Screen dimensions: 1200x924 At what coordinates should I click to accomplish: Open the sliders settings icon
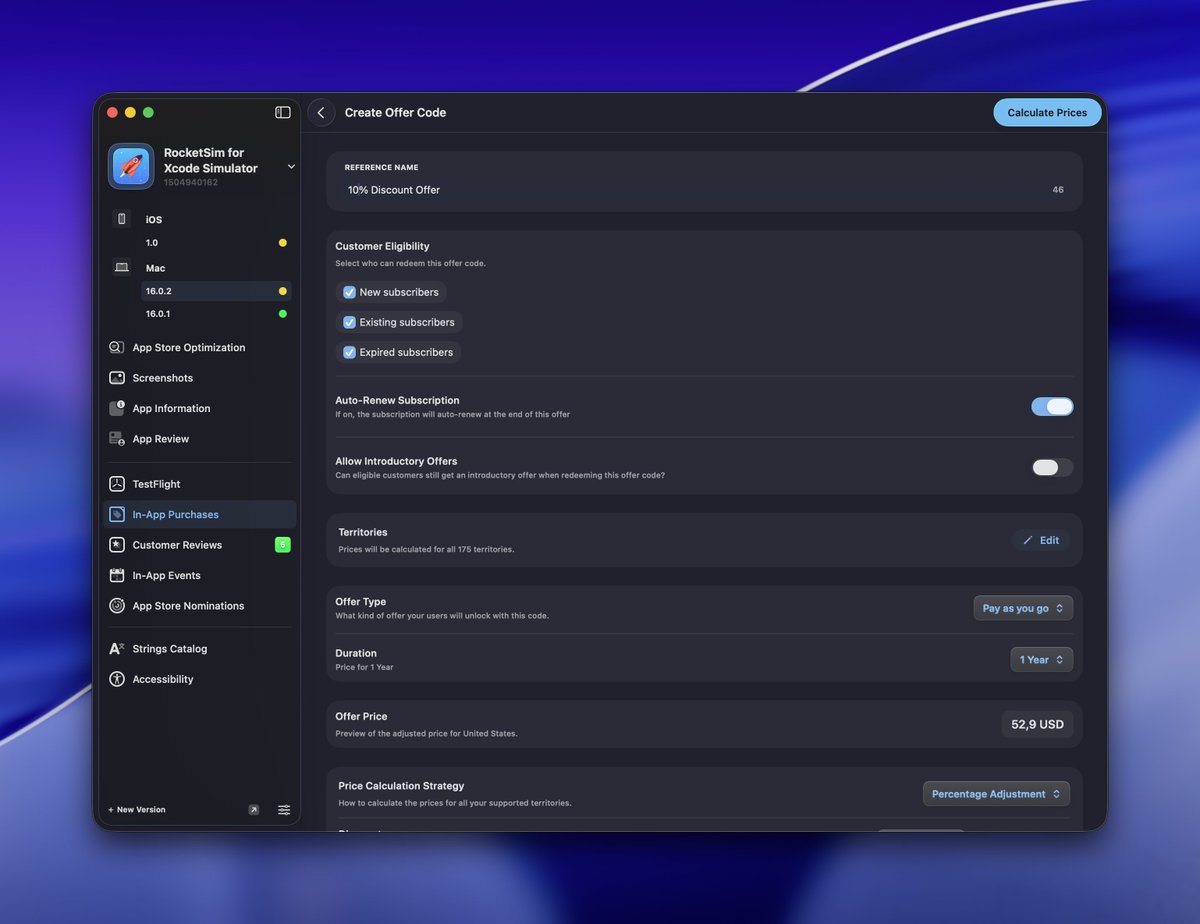coord(284,810)
